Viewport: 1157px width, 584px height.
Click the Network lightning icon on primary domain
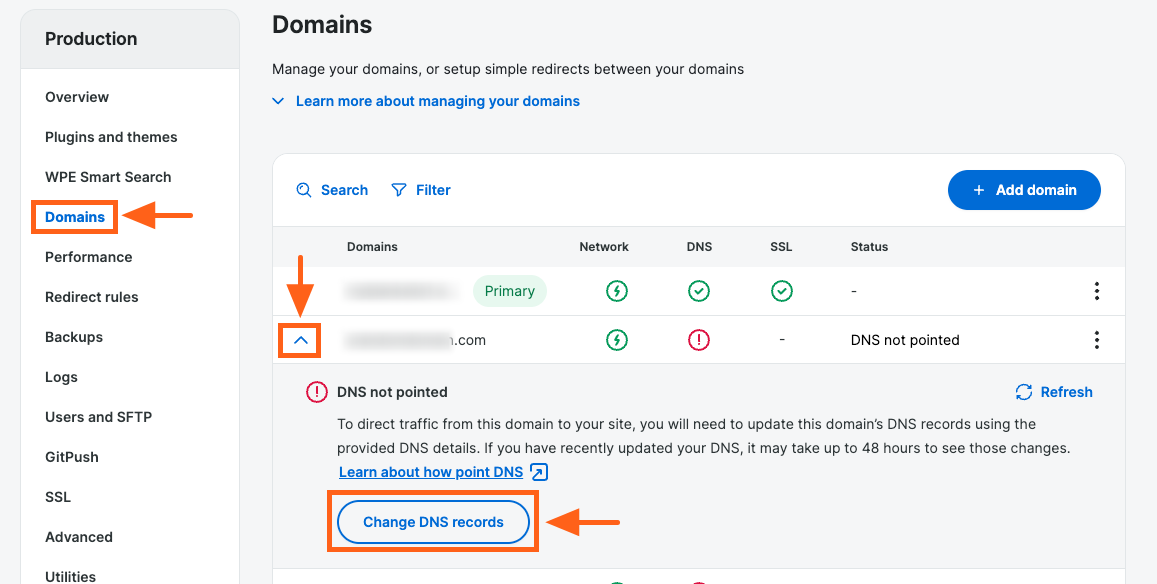point(617,291)
